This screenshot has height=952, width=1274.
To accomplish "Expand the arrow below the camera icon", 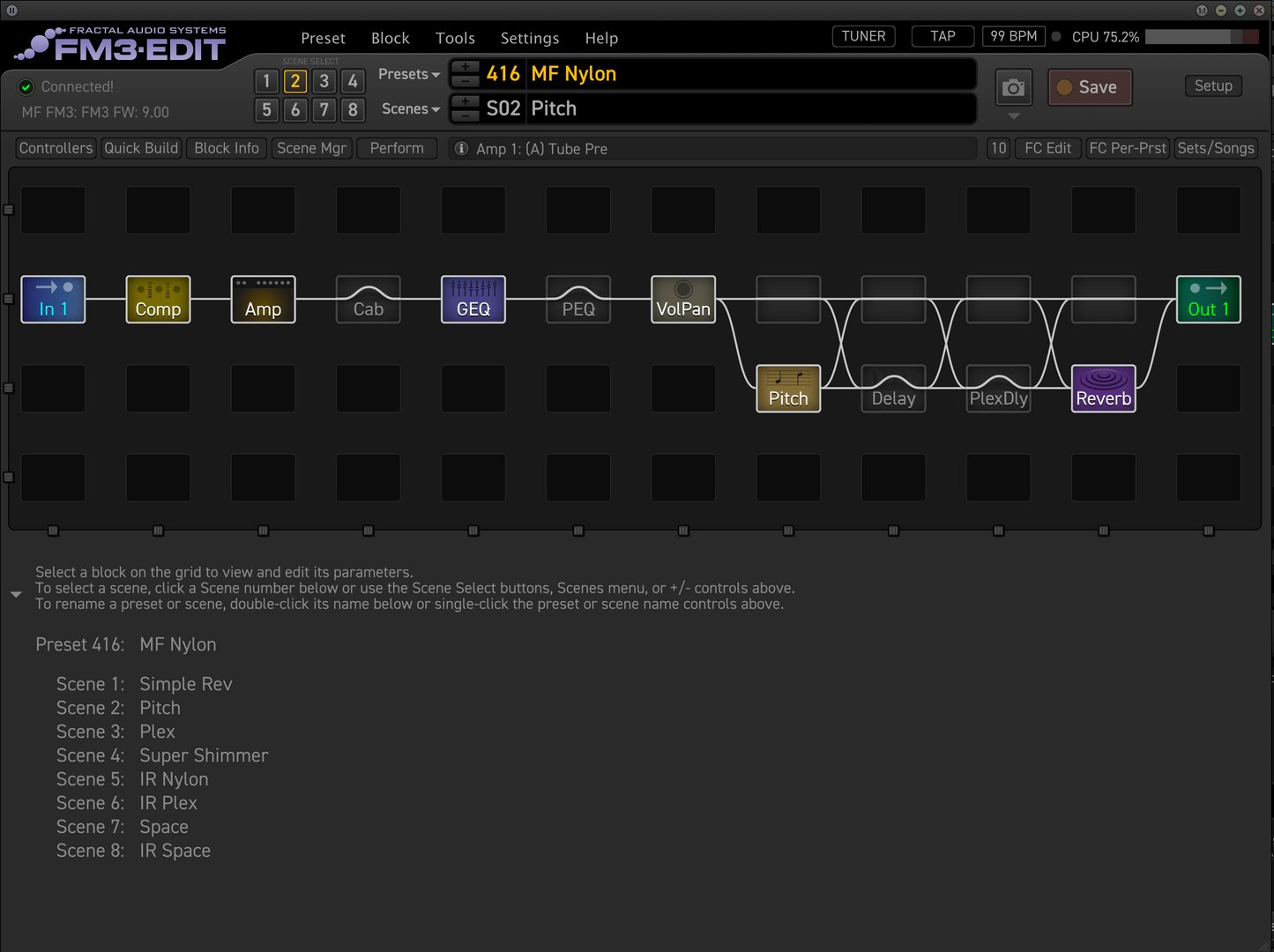I will pos(1014,116).
